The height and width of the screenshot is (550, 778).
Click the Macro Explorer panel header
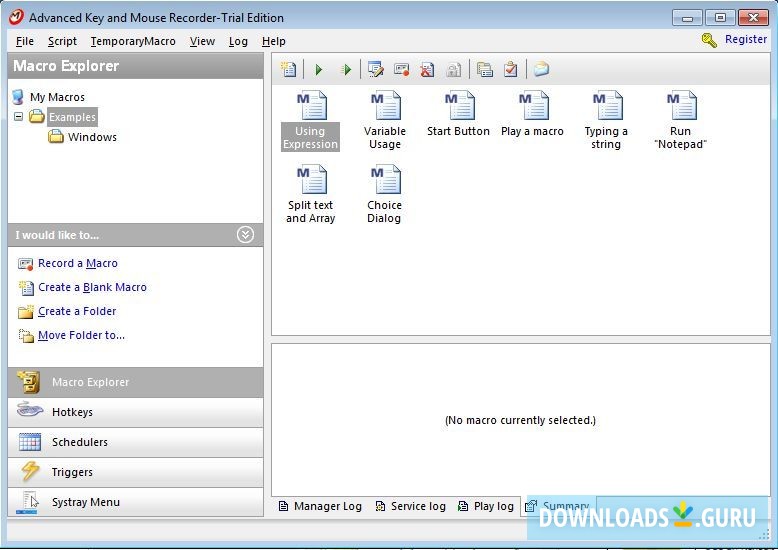click(135, 66)
